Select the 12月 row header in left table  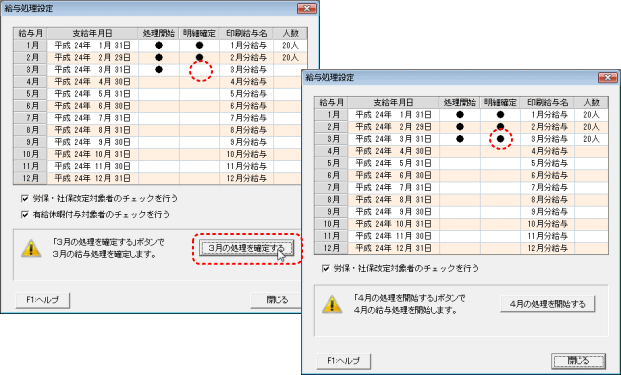coord(30,179)
